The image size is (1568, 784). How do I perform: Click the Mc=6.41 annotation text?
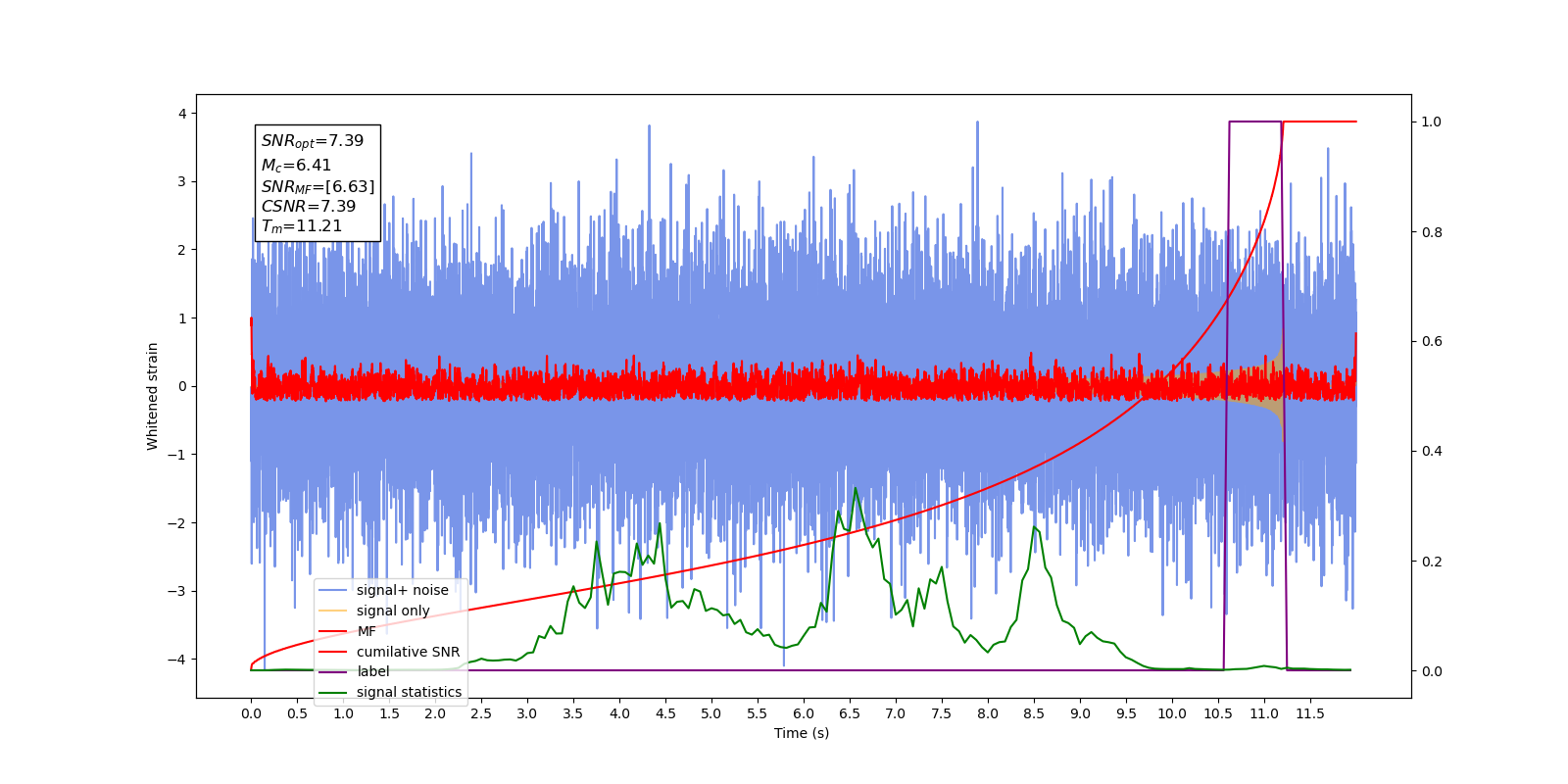296,166
